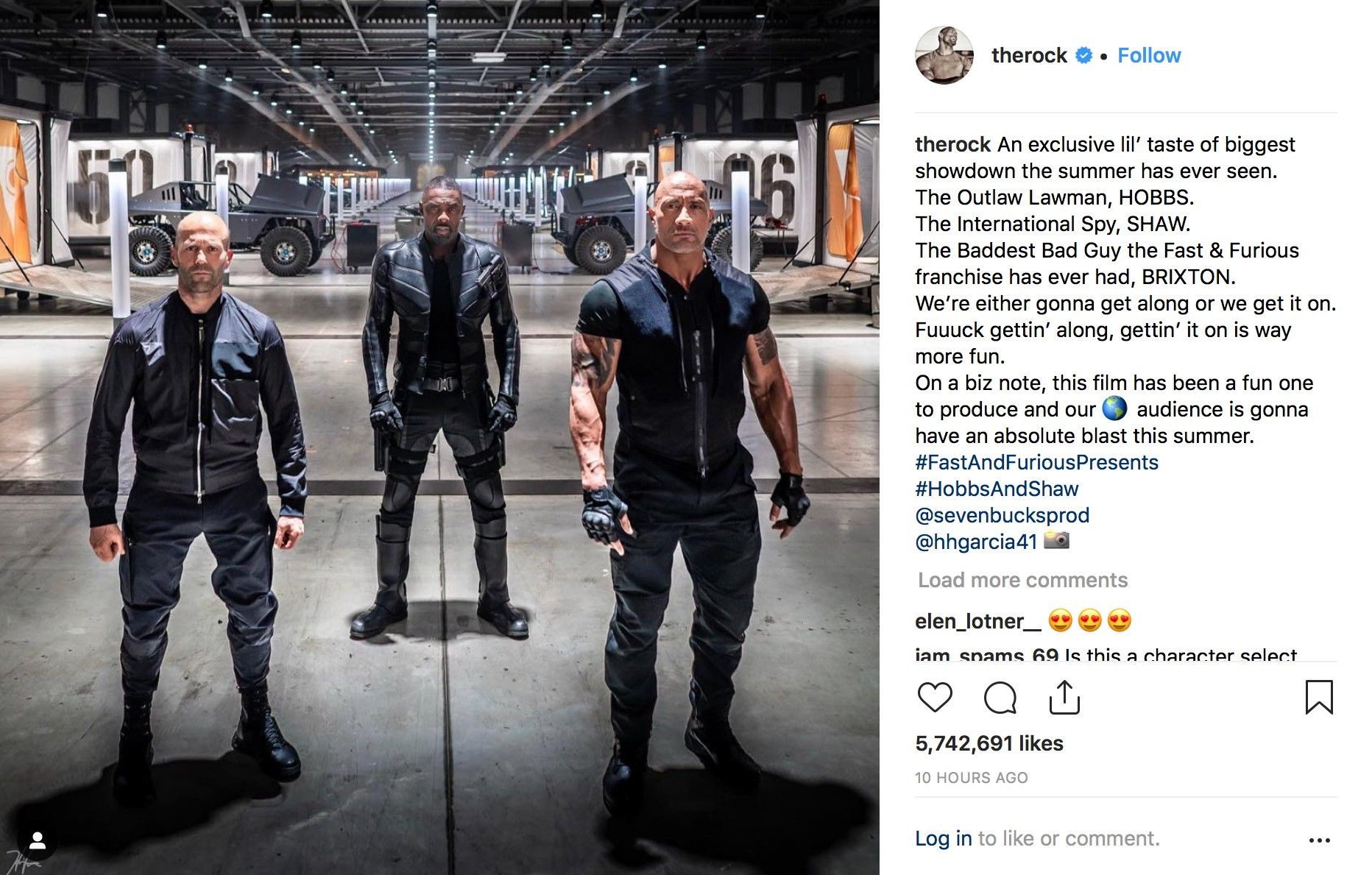Save the post with the bookmark icon
Viewport: 1372px width, 875px height.
pos(1318,697)
